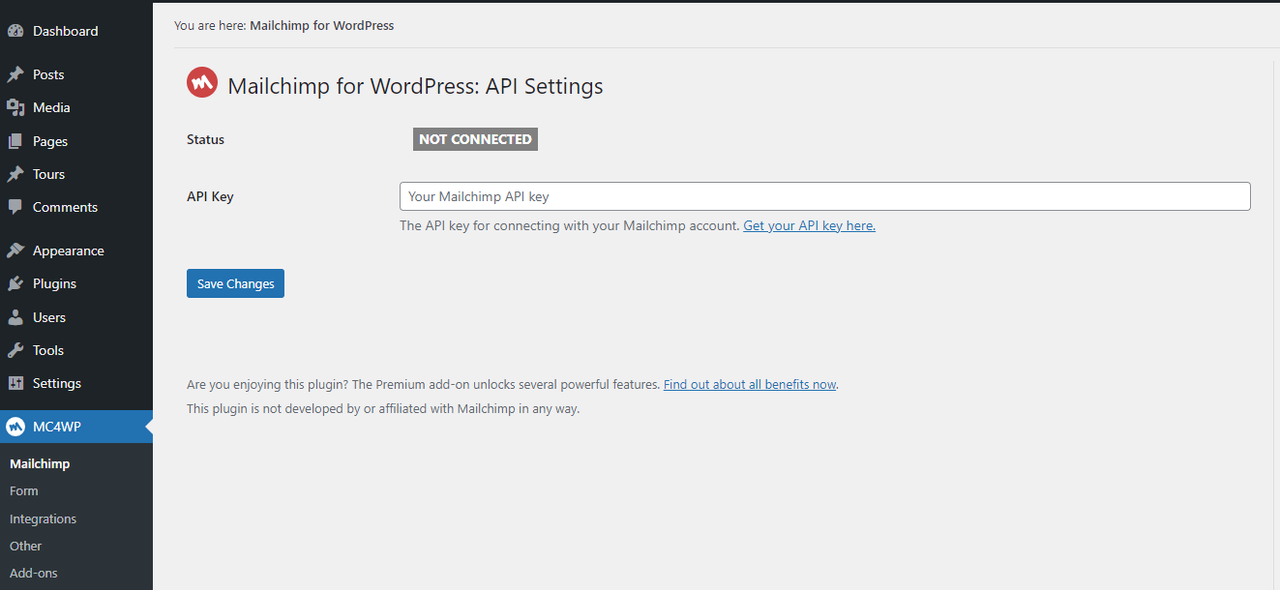Open the Form submenu item
The height and width of the screenshot is (590, 1280).
point(24,491)
